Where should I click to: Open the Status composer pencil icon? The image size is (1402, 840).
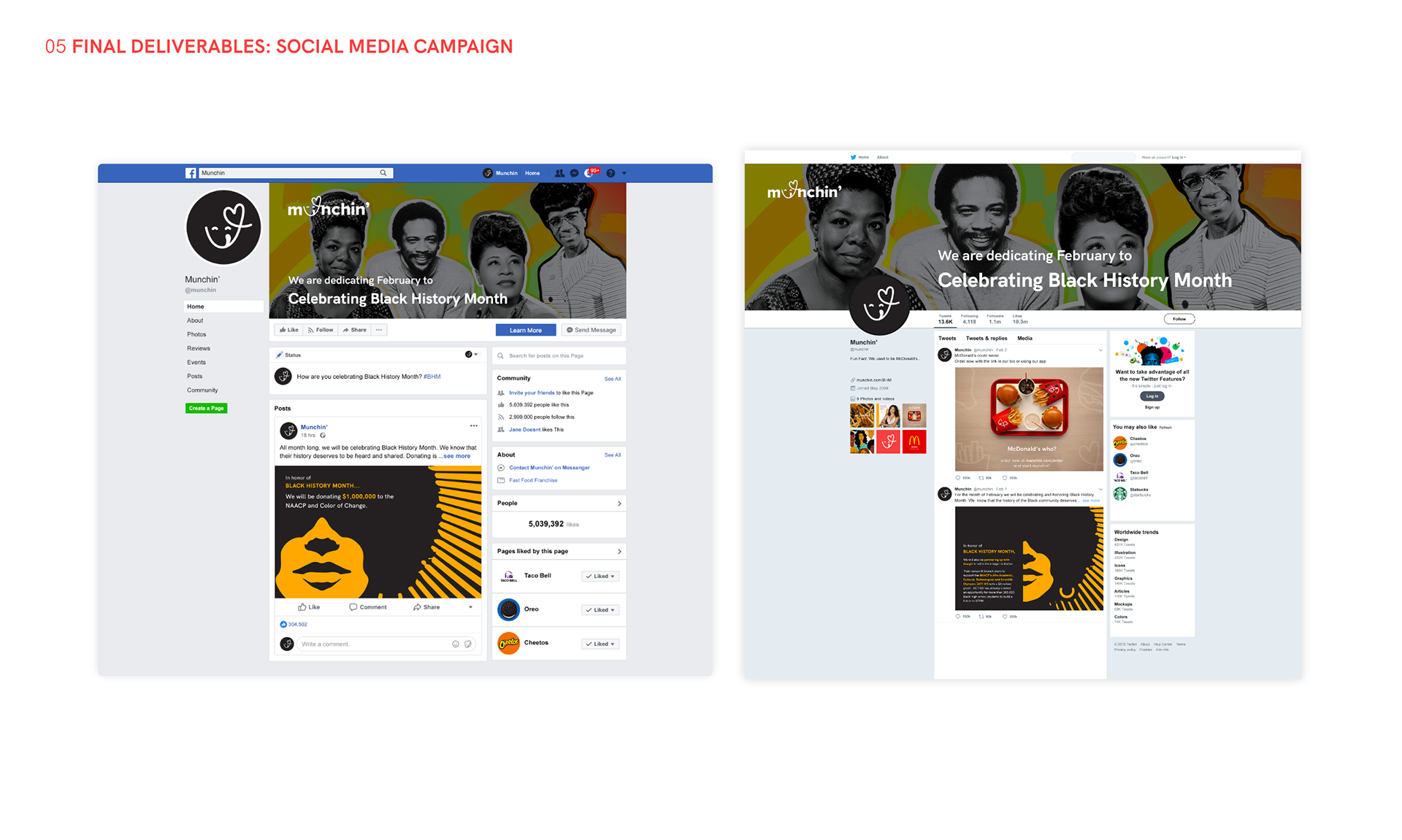click(x=280, y=355)
